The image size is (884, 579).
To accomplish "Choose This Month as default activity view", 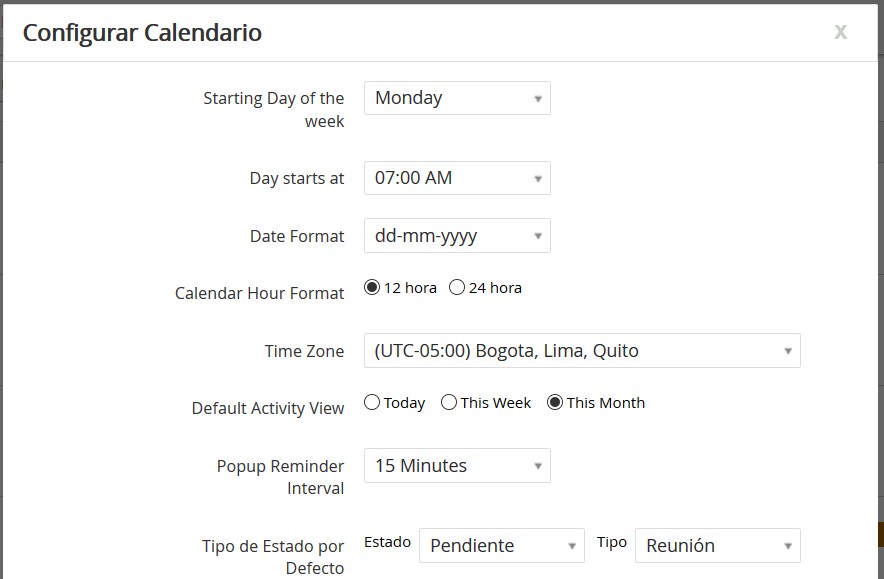I will click(x=555, y=403).
